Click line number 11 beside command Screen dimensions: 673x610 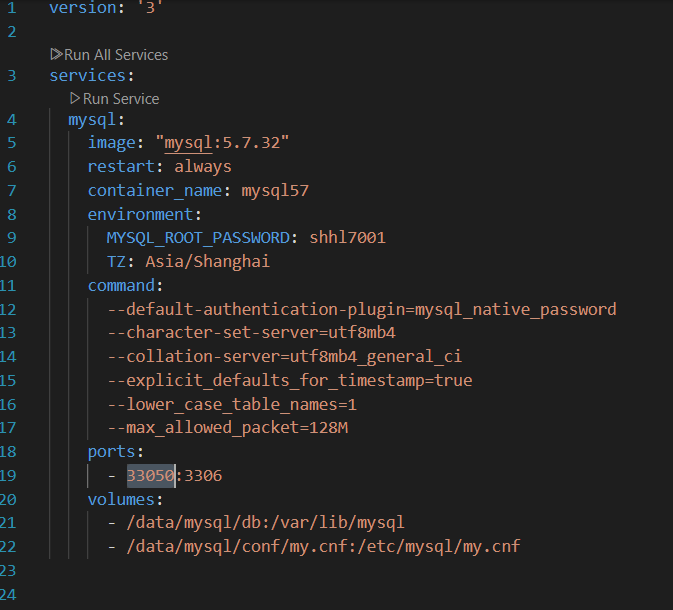point(11,285)
